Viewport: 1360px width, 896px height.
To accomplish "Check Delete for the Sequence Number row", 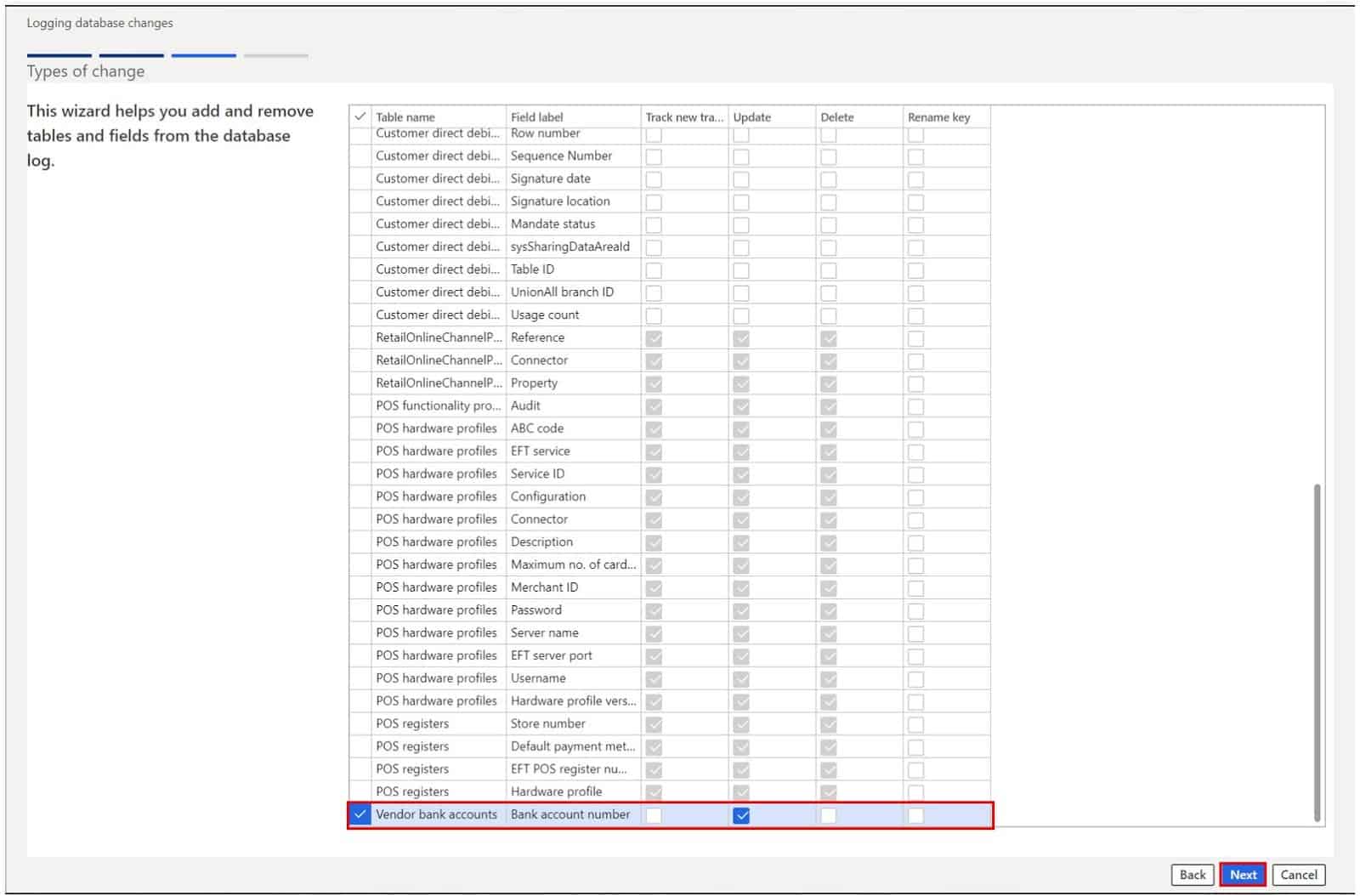I will pyautogui.click(x=829, y=156).
